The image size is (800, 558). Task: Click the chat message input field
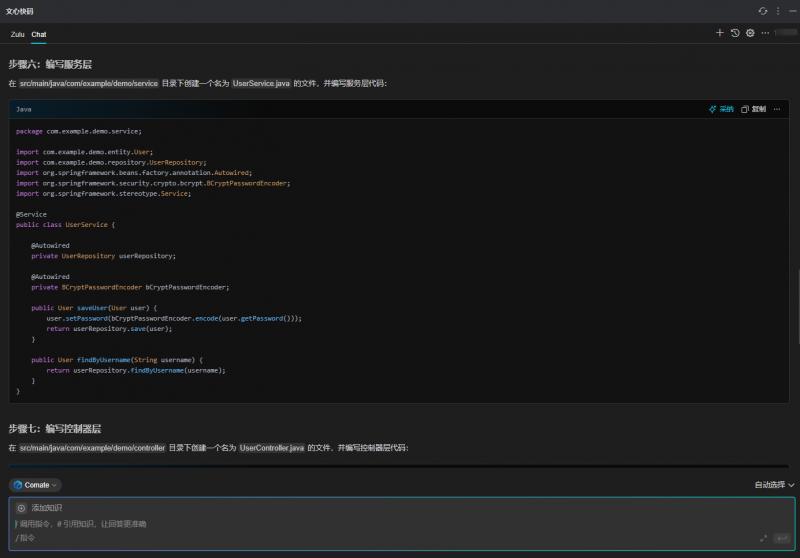click(380, 524)
